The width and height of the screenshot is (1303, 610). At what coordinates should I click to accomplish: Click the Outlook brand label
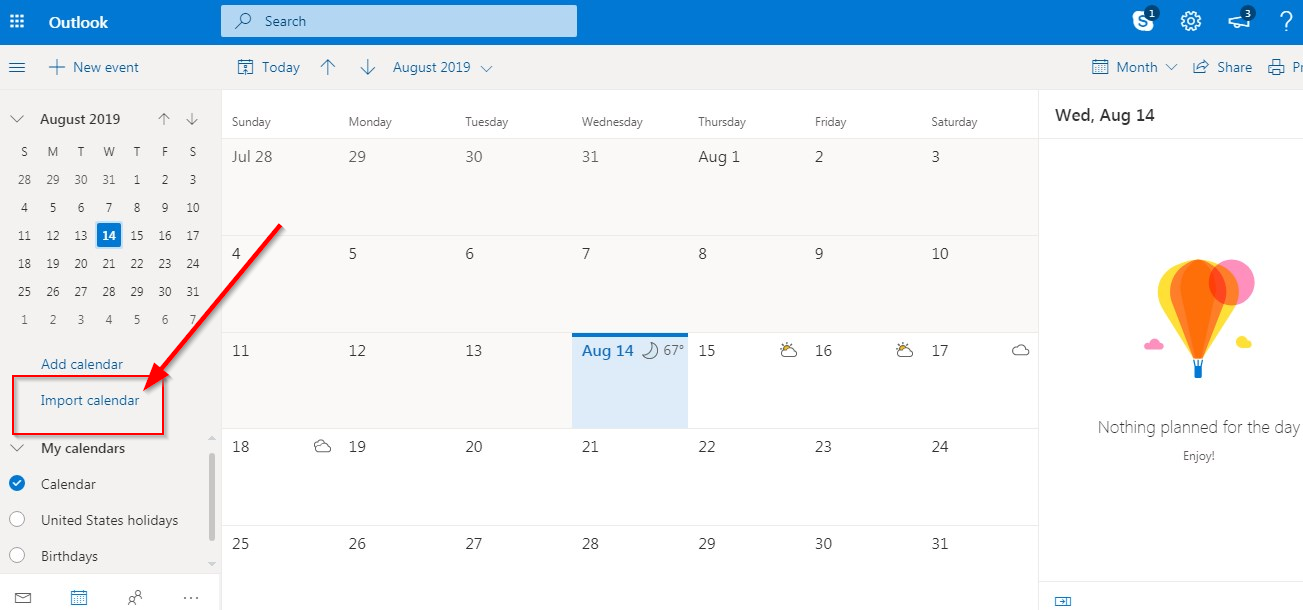pyautogui.click(x=78, y=22)
